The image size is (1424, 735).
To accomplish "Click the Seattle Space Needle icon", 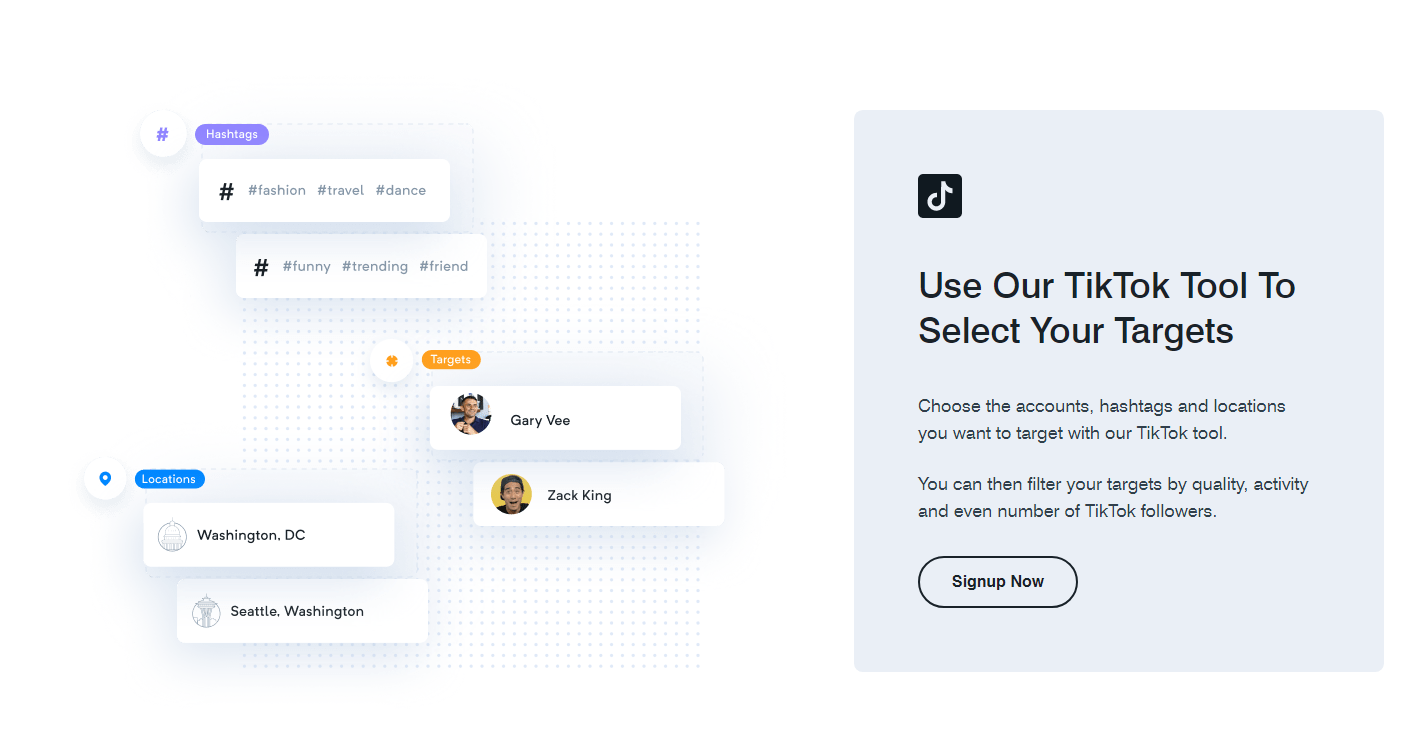I will click(206, 611).
